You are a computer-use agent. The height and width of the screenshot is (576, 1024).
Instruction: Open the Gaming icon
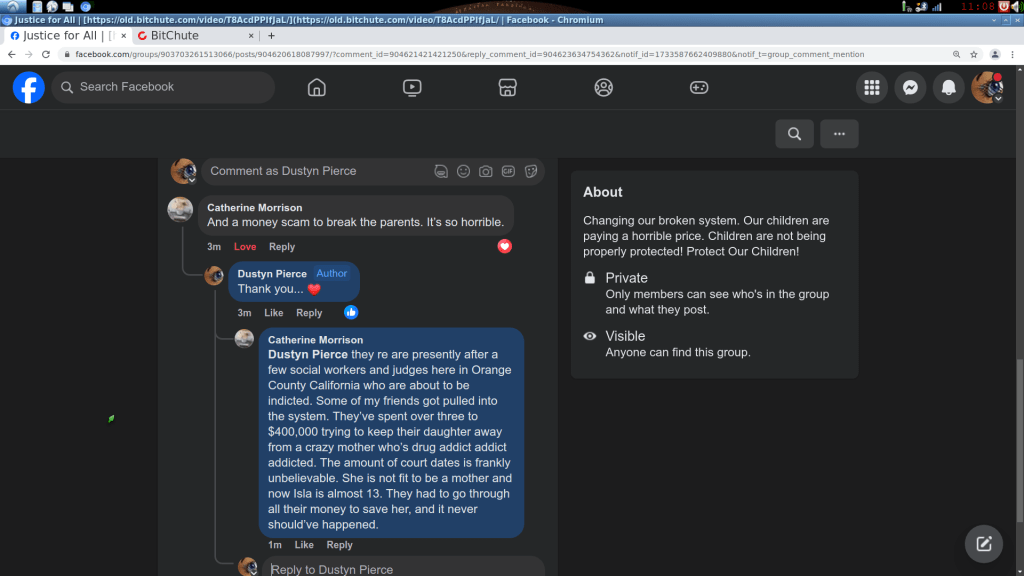(699, 87)
